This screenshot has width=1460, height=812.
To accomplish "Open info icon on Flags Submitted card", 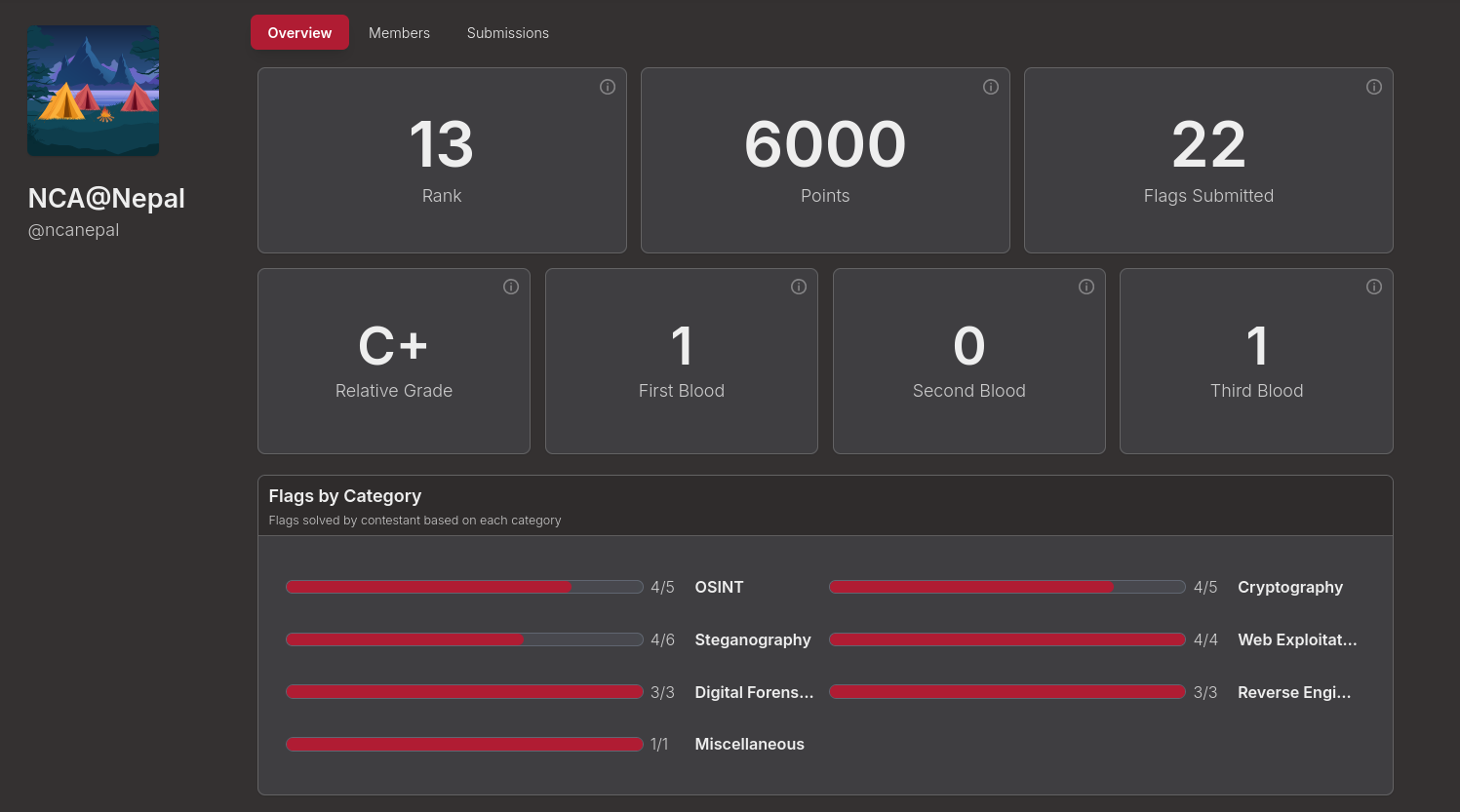I will pos(1373,87).
